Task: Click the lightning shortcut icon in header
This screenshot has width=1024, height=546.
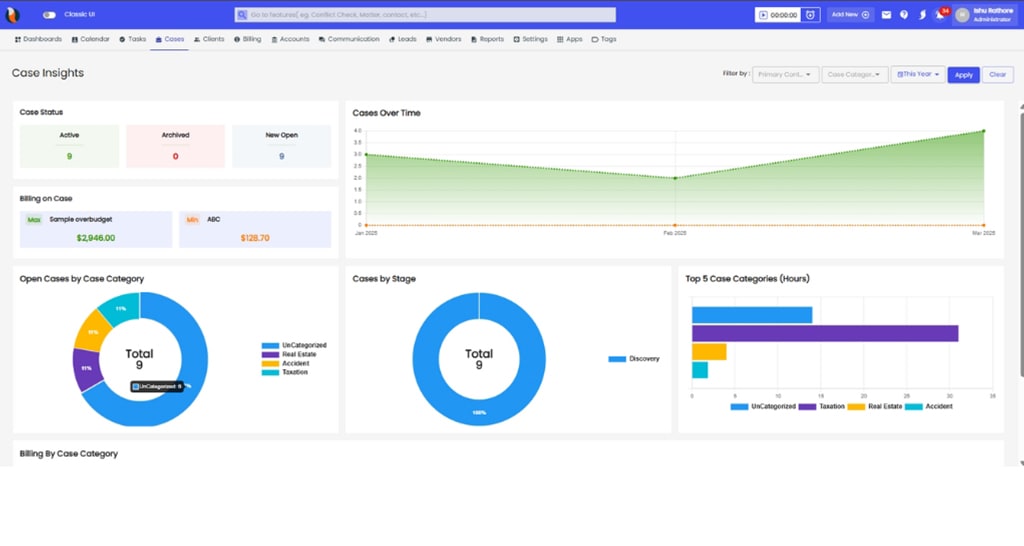Action: tap(922, 15)
